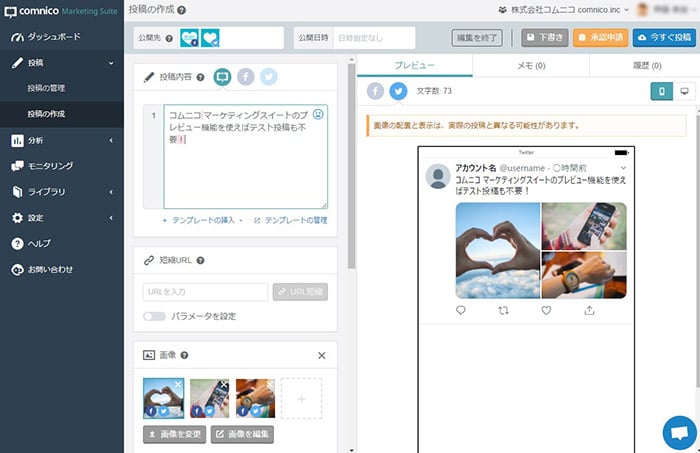The image size is (700, 453).
Task: Show Facebook preview icon
Action: click(375, 91)
